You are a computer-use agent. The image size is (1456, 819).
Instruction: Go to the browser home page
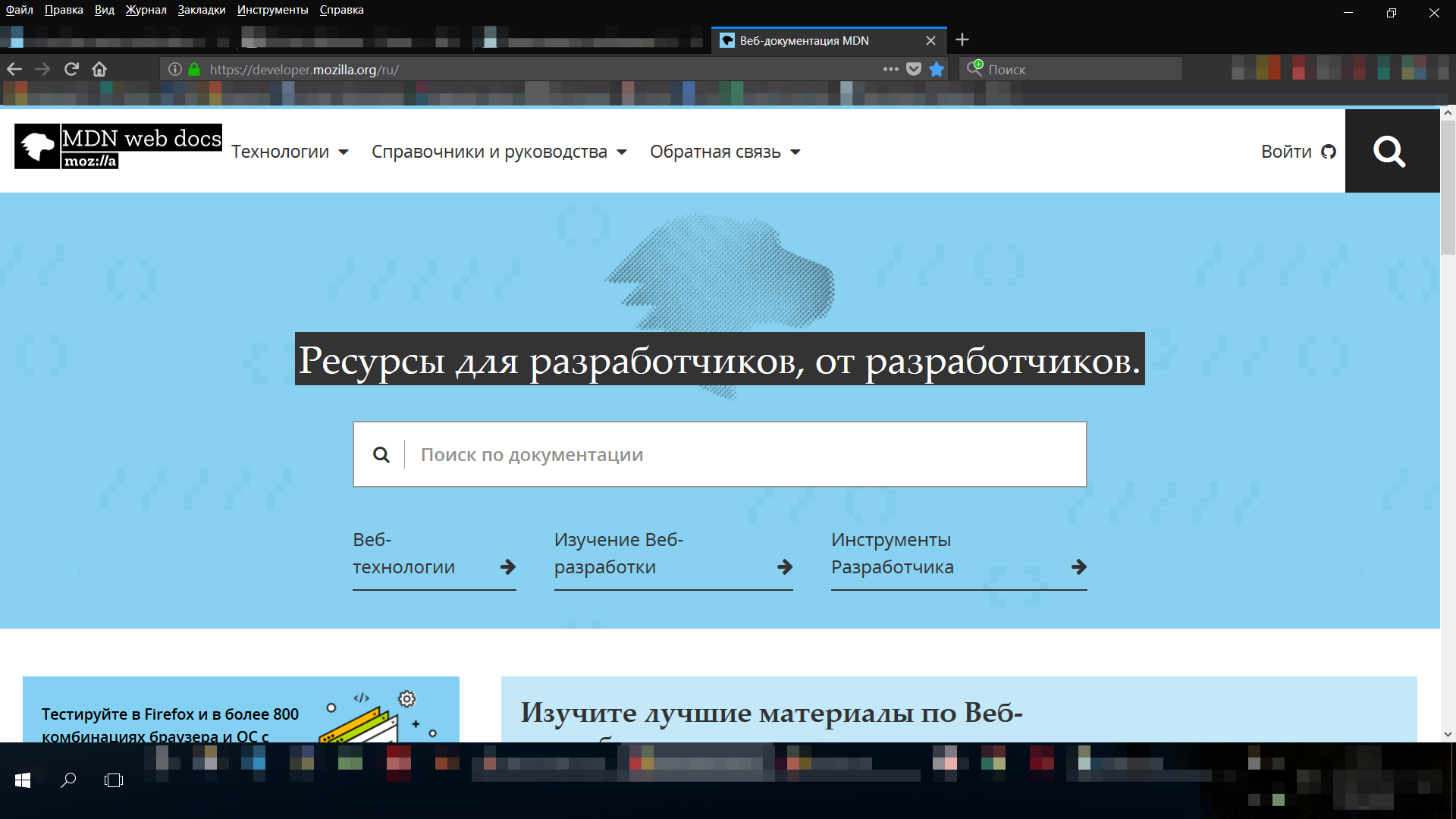tap(99, 68)
